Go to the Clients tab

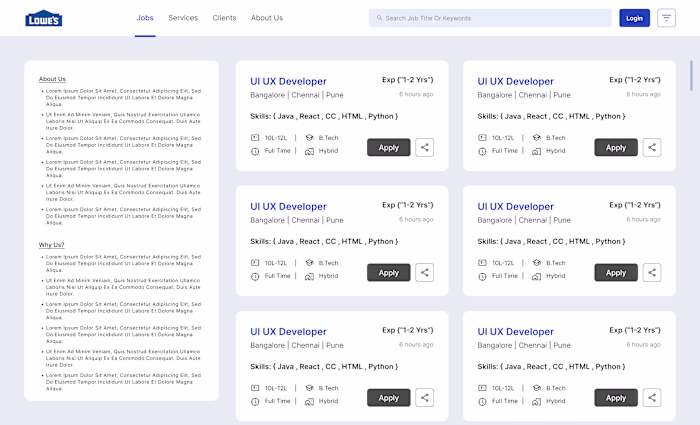click(224, 18)
